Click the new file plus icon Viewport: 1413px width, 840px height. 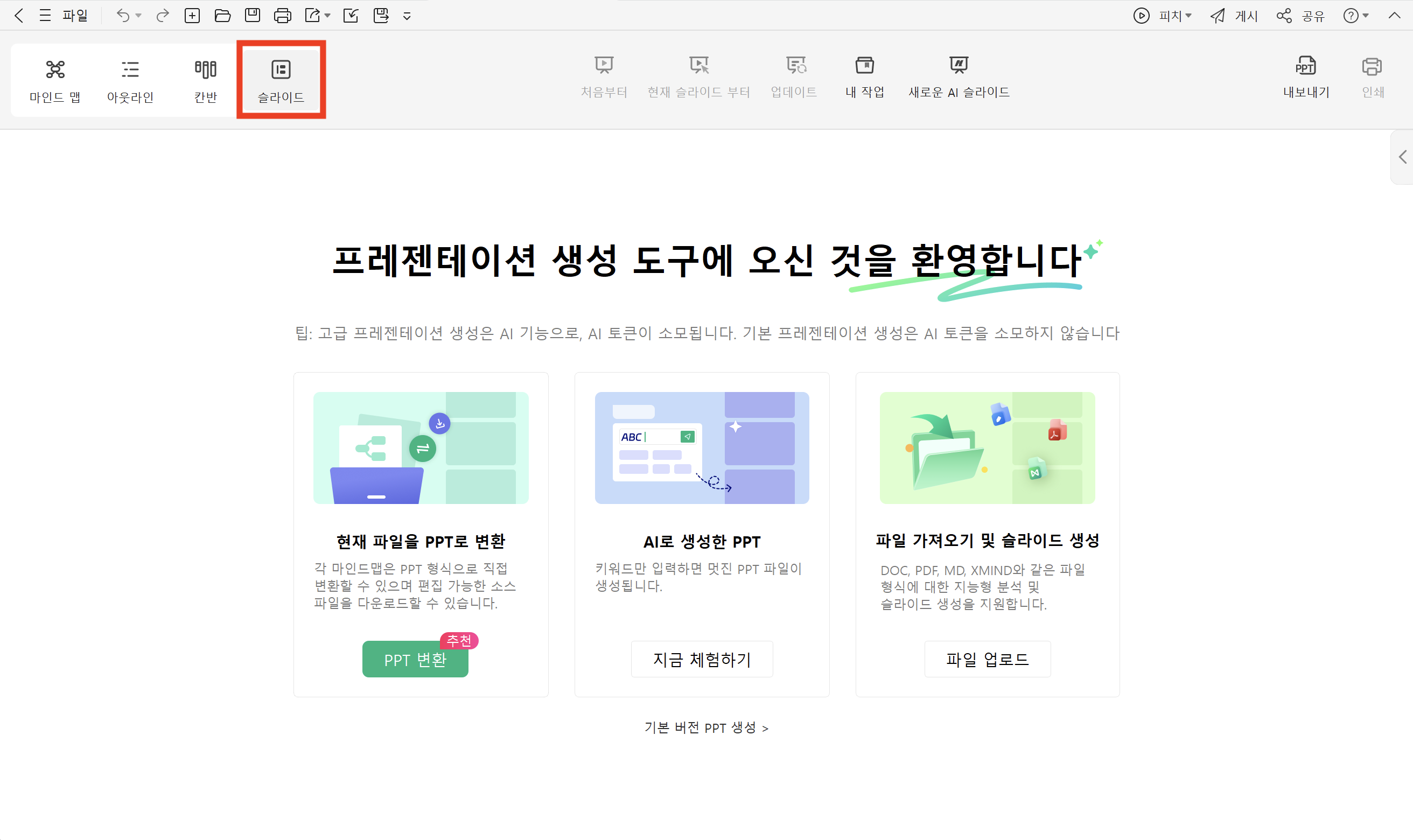pos(192,16)
